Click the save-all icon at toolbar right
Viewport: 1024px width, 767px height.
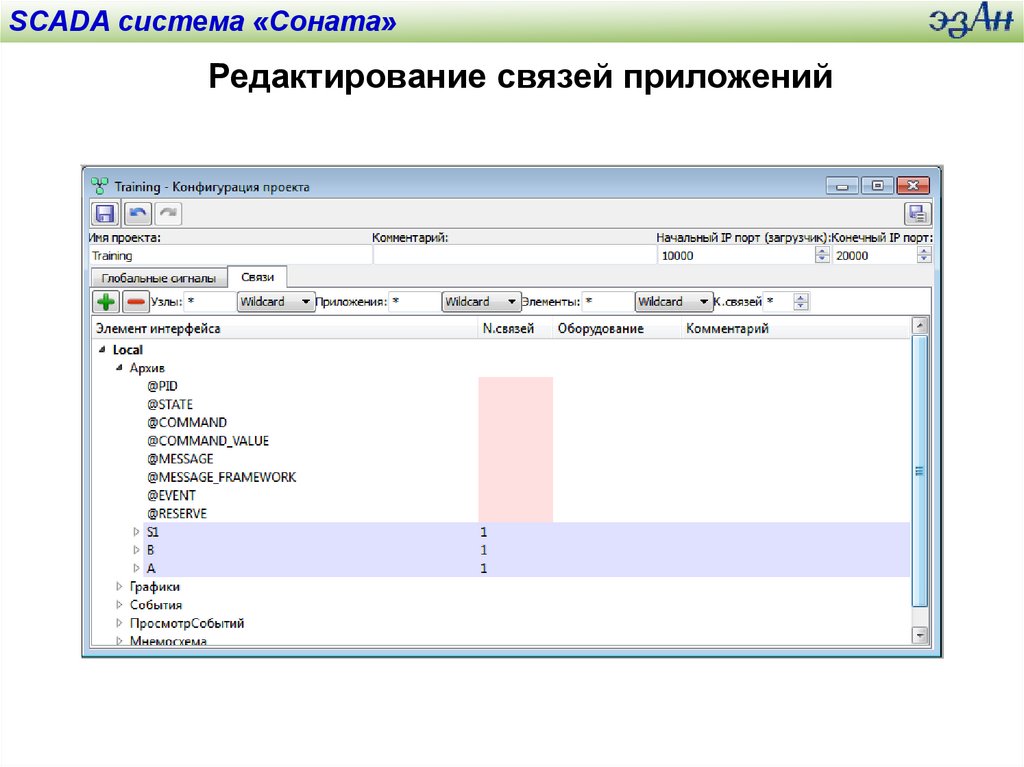(x=917, y=213)
